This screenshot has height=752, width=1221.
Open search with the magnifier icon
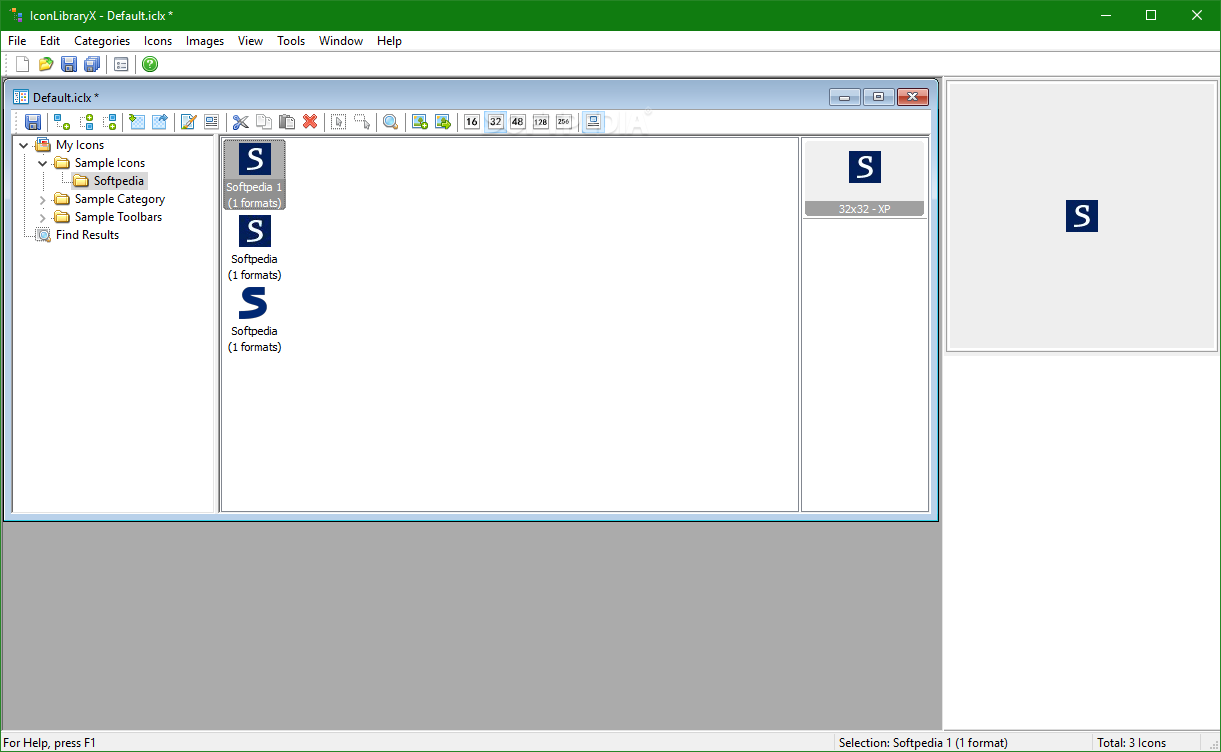coord(391,122)
